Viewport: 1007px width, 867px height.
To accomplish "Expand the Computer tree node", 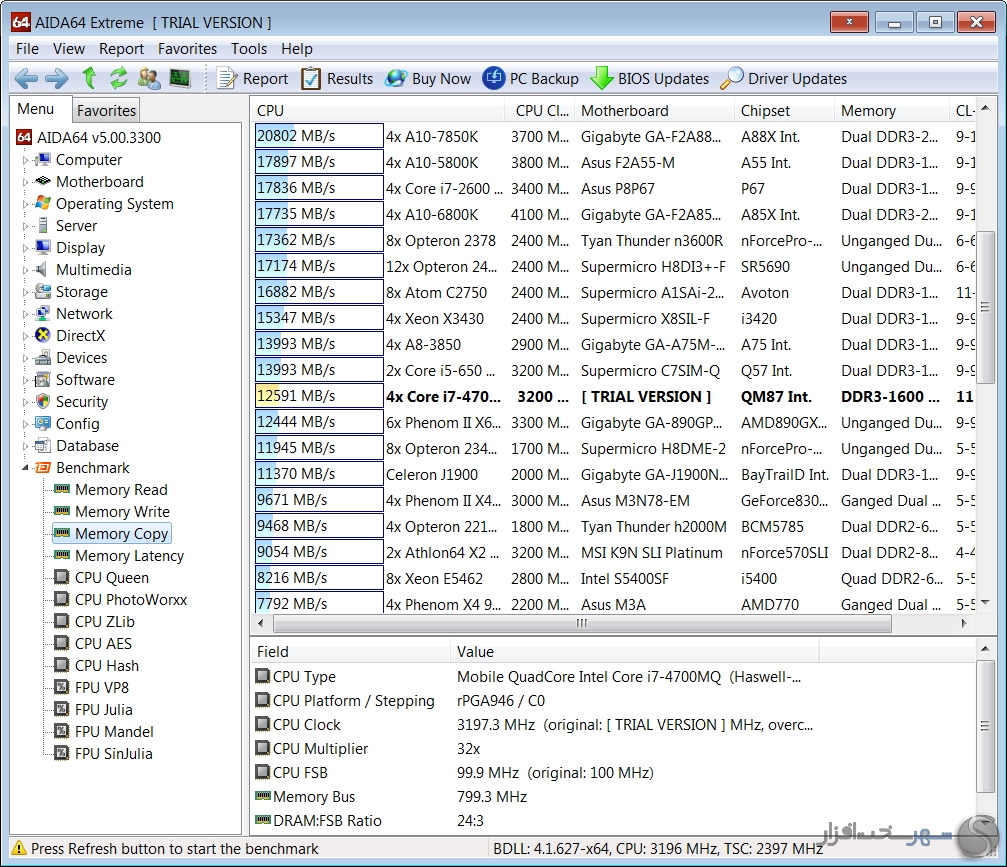I will [26, 160].
